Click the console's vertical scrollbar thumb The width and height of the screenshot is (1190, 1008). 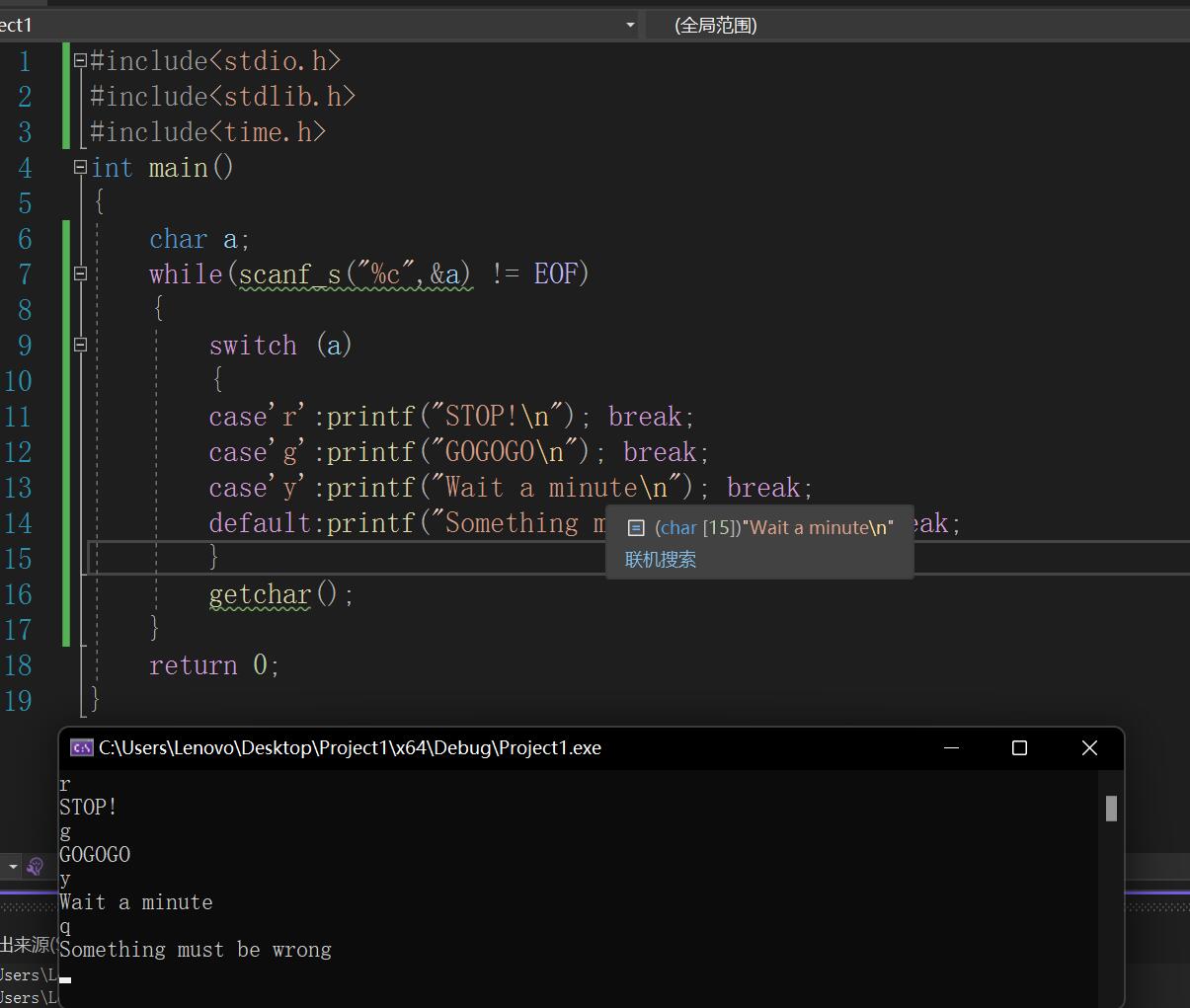click(x=1111, y=809)
